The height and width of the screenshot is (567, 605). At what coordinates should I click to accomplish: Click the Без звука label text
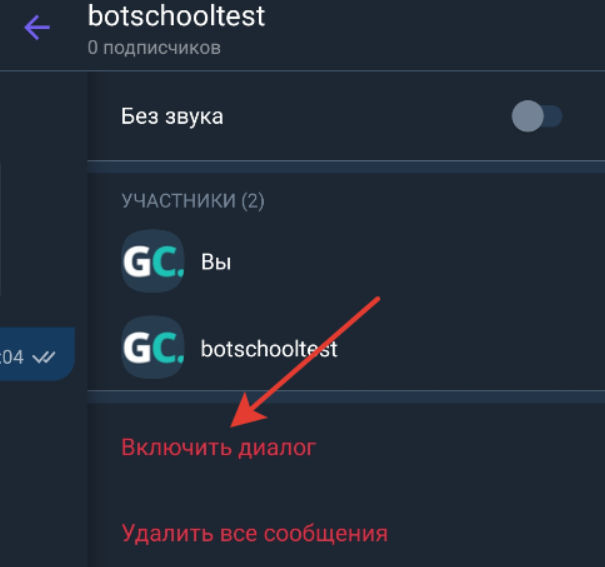point(172,116)
